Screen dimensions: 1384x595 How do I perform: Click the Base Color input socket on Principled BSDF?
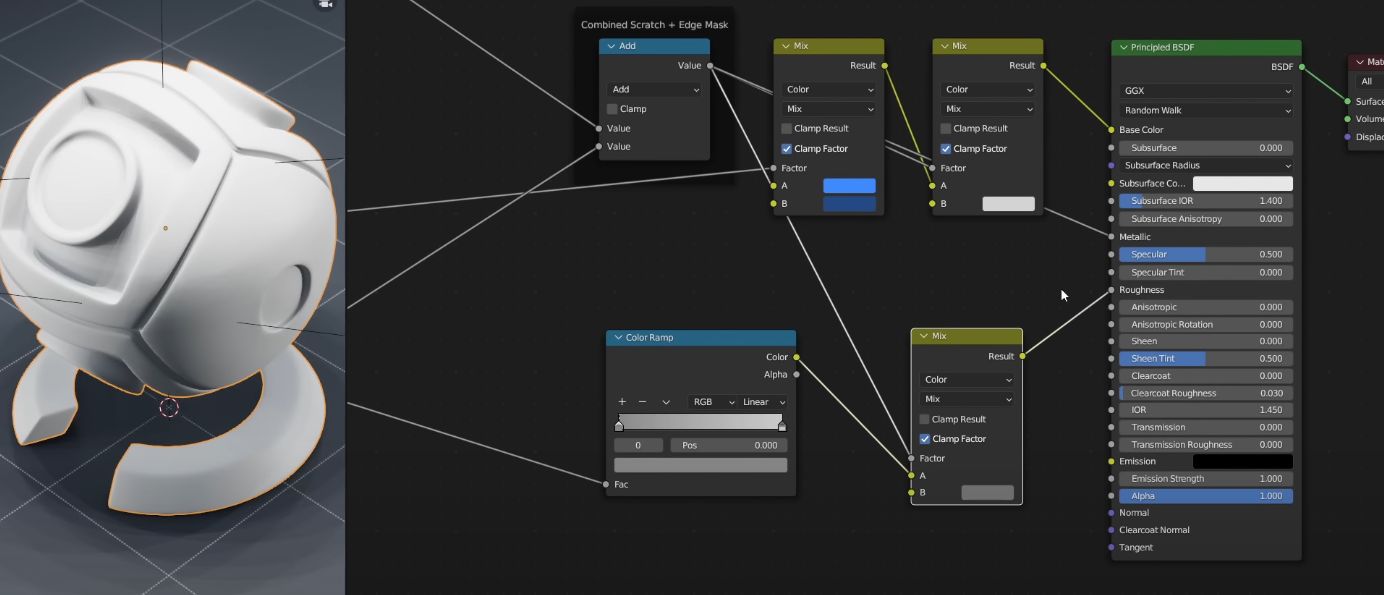[1111, 130]
